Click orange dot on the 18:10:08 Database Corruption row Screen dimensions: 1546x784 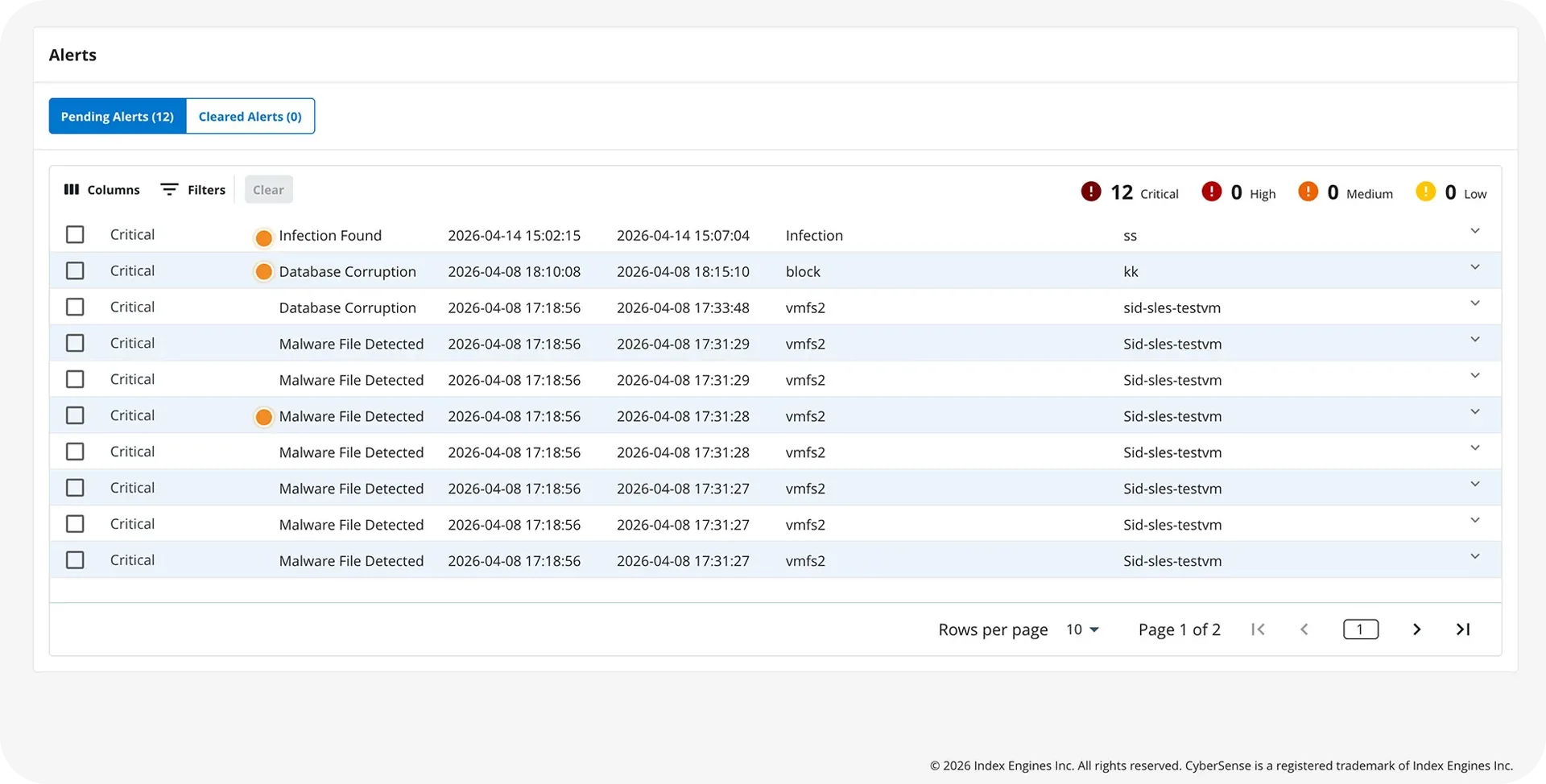click(263, 272)
